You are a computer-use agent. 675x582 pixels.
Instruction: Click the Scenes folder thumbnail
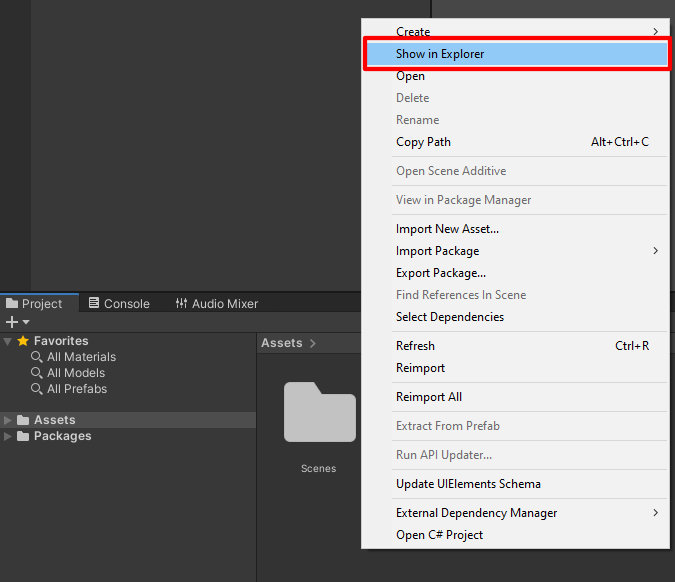coord(319,412)
